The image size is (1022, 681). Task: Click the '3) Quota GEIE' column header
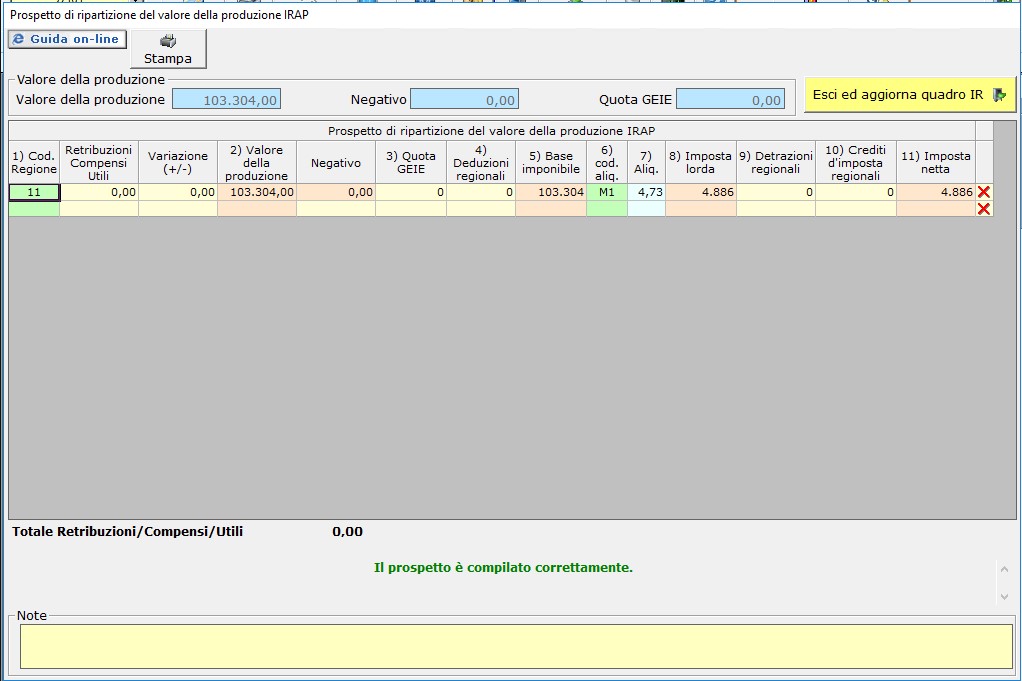coord(411,162)
